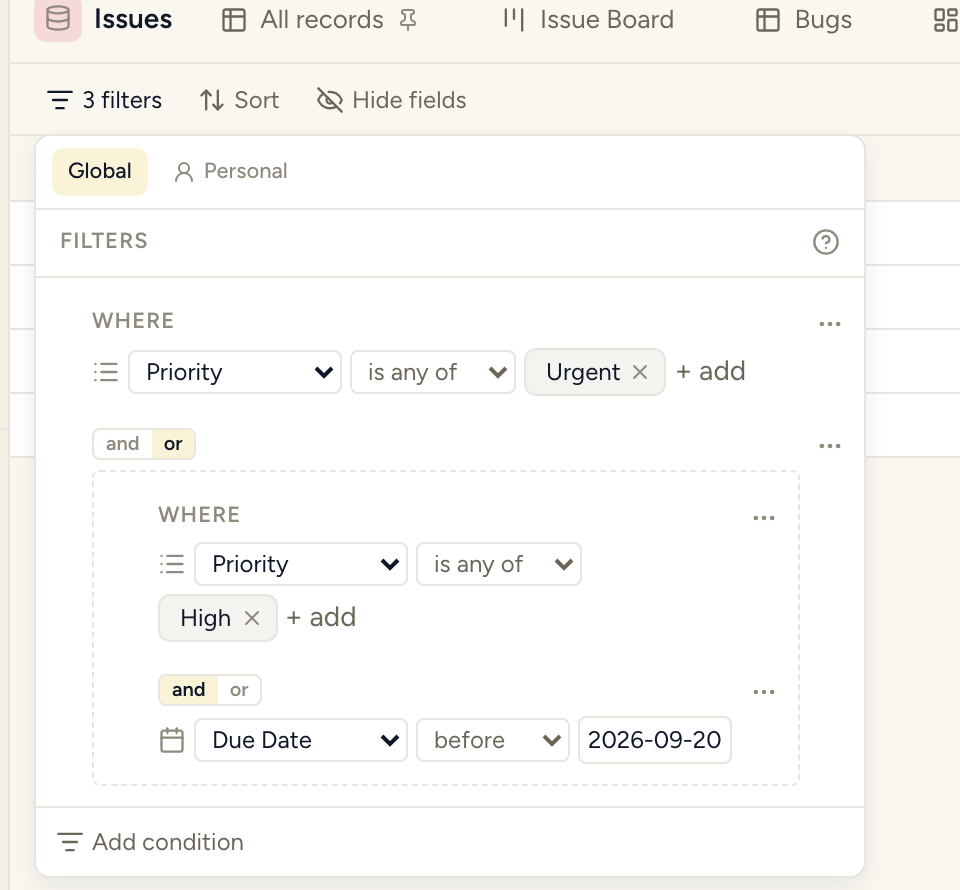
Task: Open the top WHERE group ellipsis menu
Action: click(x=830, y=323)
